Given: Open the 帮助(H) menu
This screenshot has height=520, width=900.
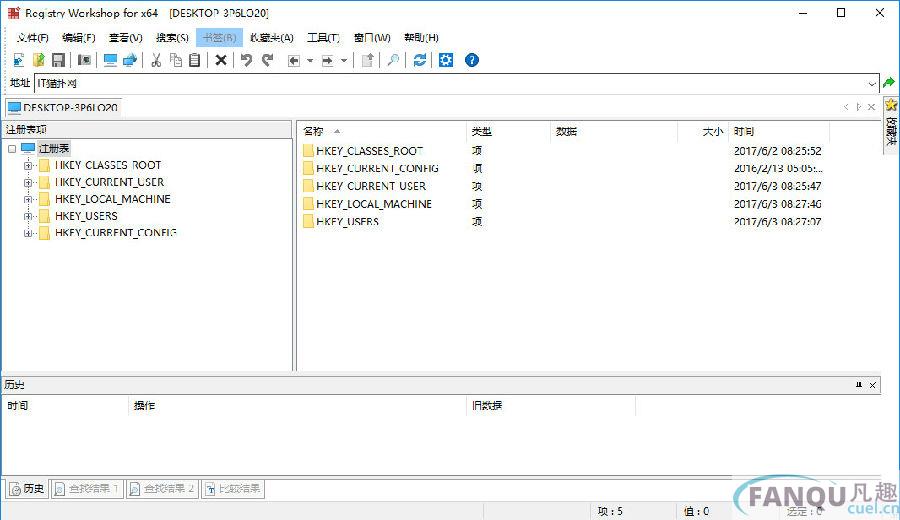Looking at the screenshot, I should click(x=421, y=38).
